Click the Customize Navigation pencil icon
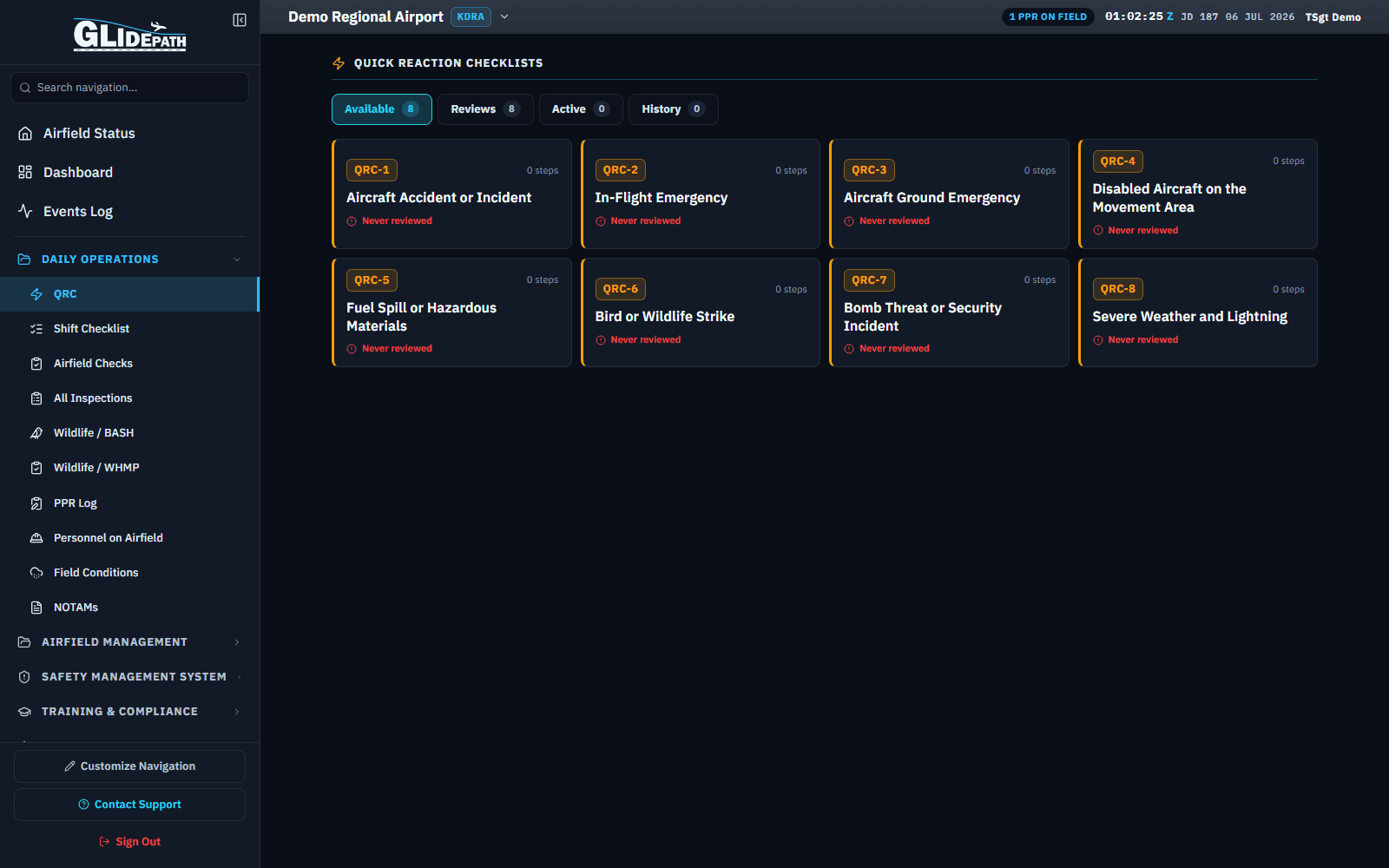 pos(69,766)
